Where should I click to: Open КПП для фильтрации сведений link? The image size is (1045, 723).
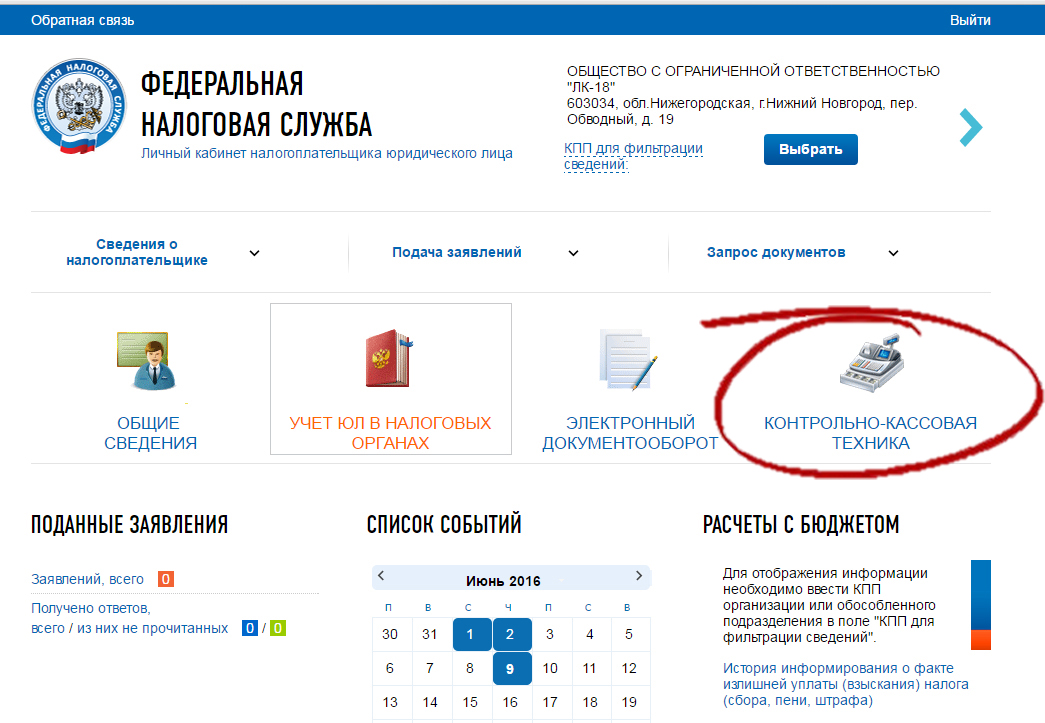pos(633,156)
